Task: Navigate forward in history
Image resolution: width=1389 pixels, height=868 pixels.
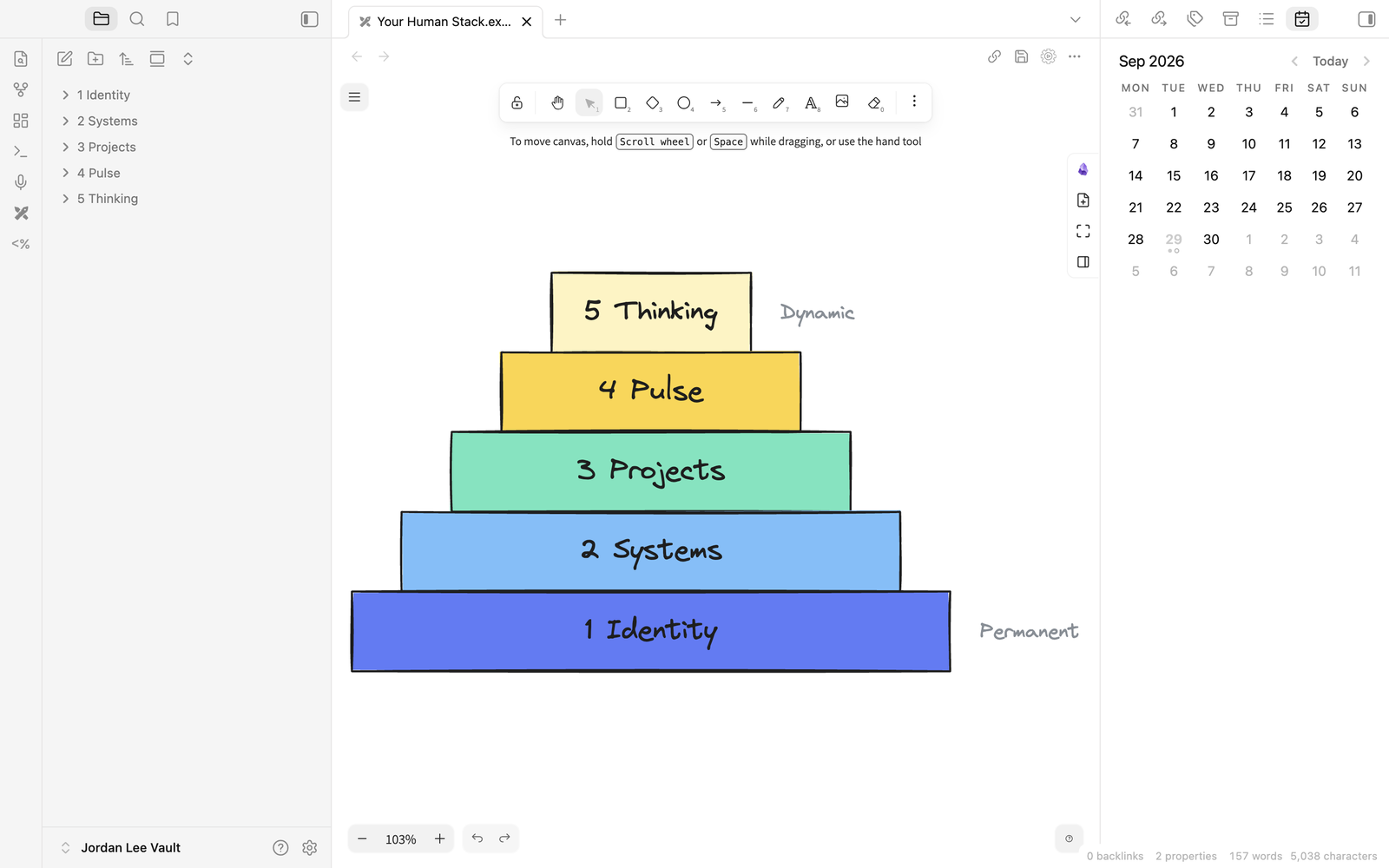Action: tap(384, 56)
